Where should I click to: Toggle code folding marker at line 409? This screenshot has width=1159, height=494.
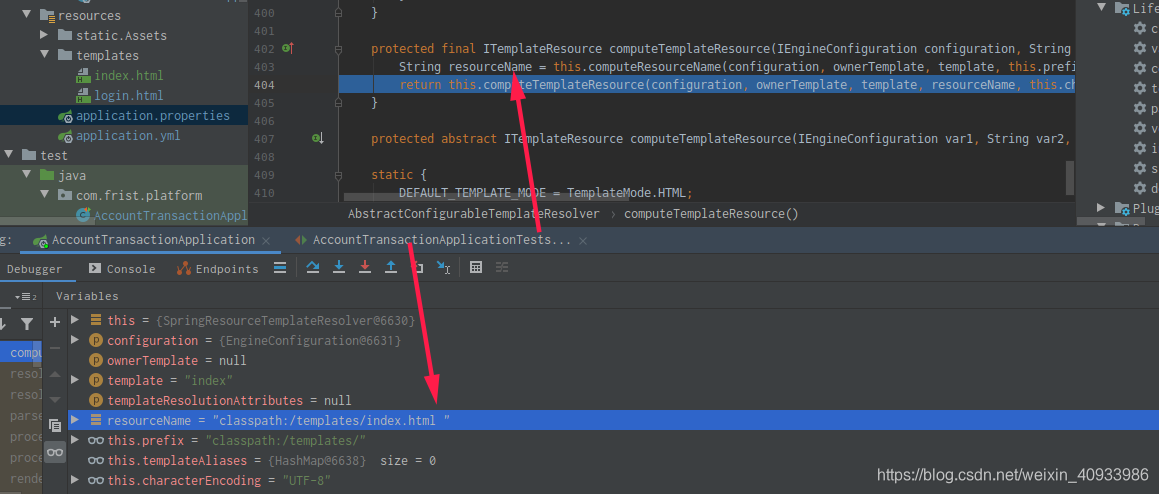coord(339,175)
